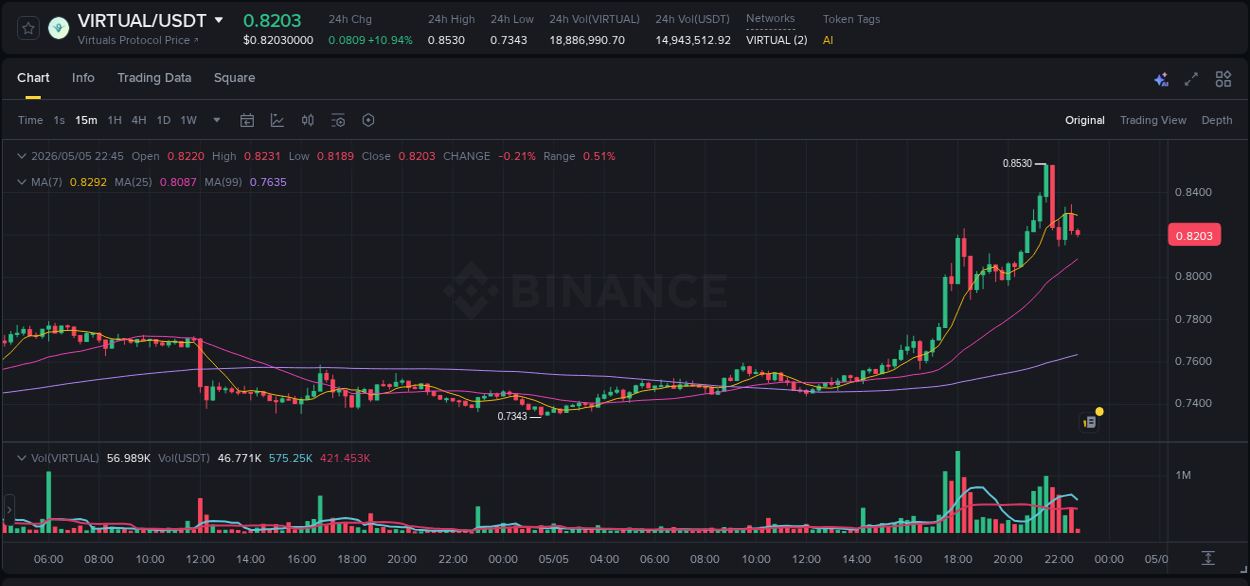Collapse the OHLC date info row
The image size is (1250, 586).
click(x=22, y=156)
